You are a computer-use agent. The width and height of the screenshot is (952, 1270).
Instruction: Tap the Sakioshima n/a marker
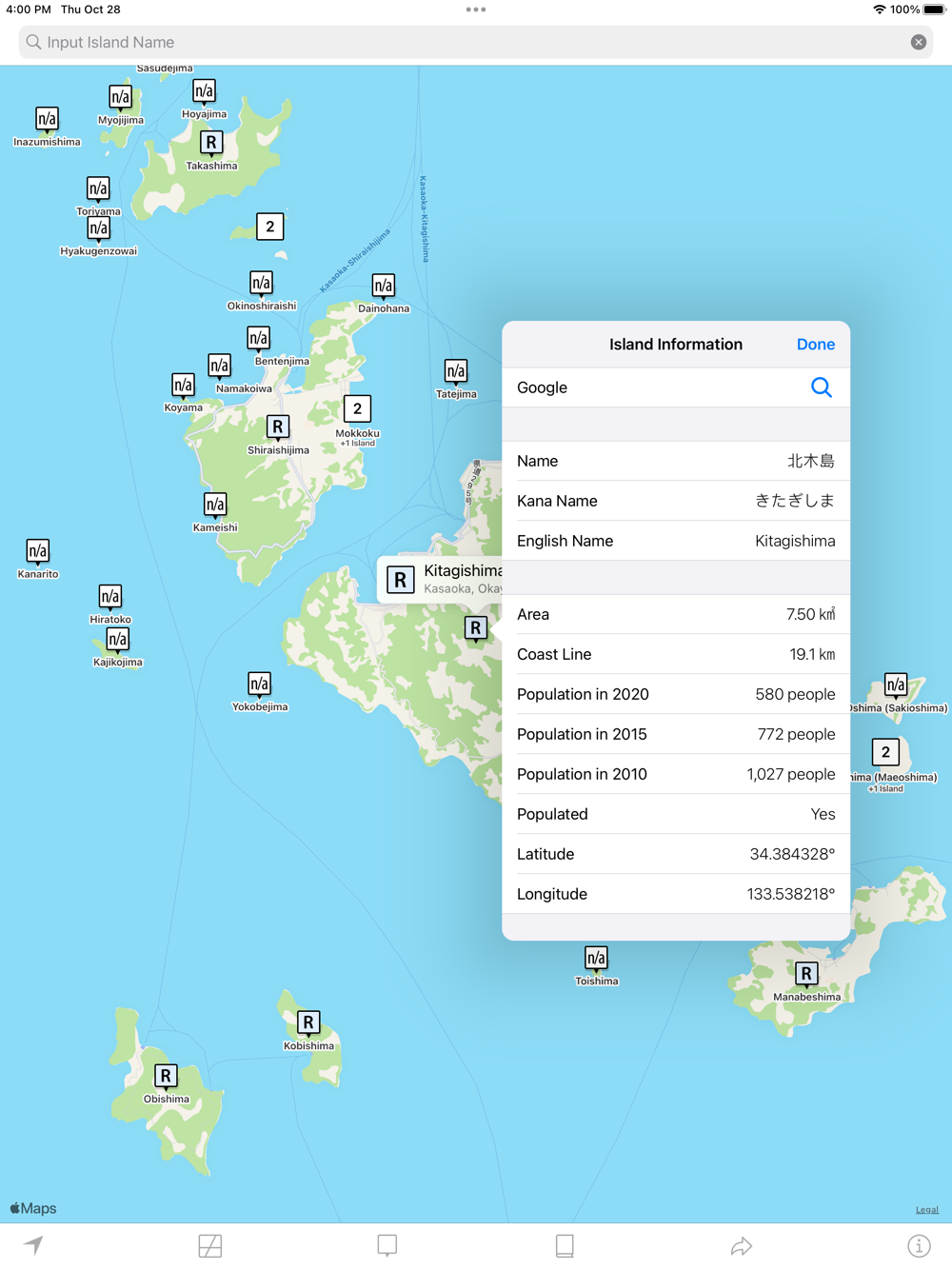click(896, 685)
